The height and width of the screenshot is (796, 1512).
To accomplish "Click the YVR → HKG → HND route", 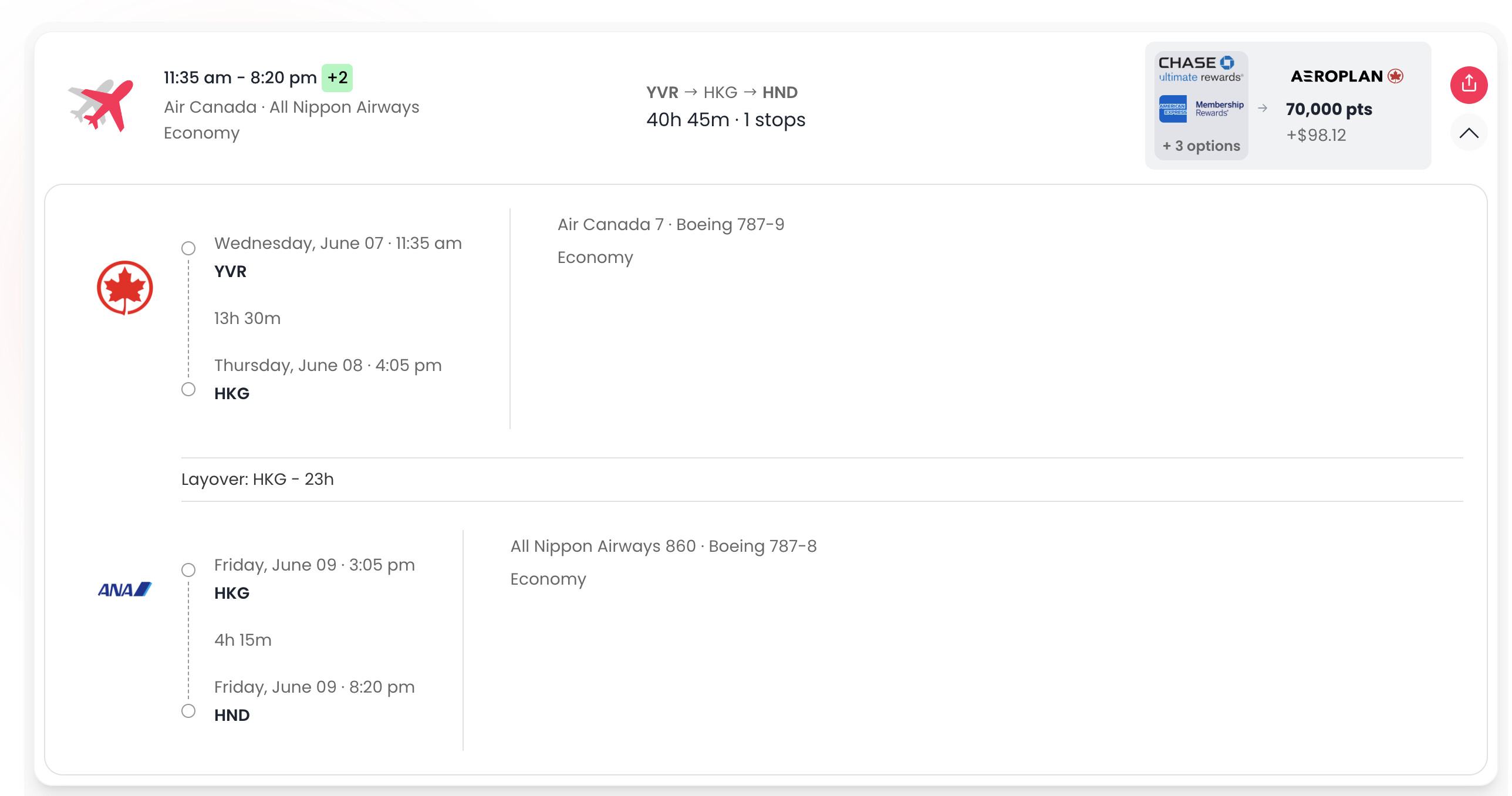I will pyautogui.click(x=721, y=92).
